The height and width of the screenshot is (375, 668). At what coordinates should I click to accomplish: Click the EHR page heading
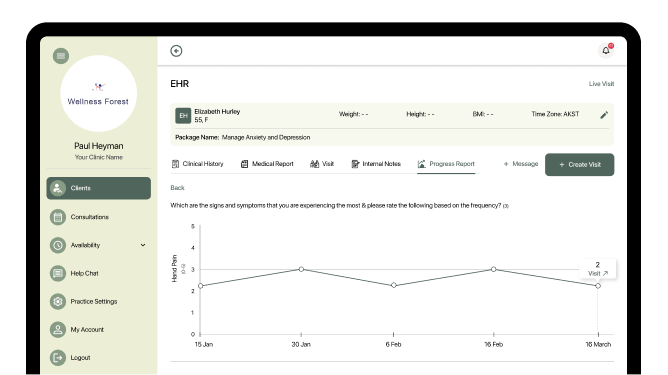click(x=179, y=84)
